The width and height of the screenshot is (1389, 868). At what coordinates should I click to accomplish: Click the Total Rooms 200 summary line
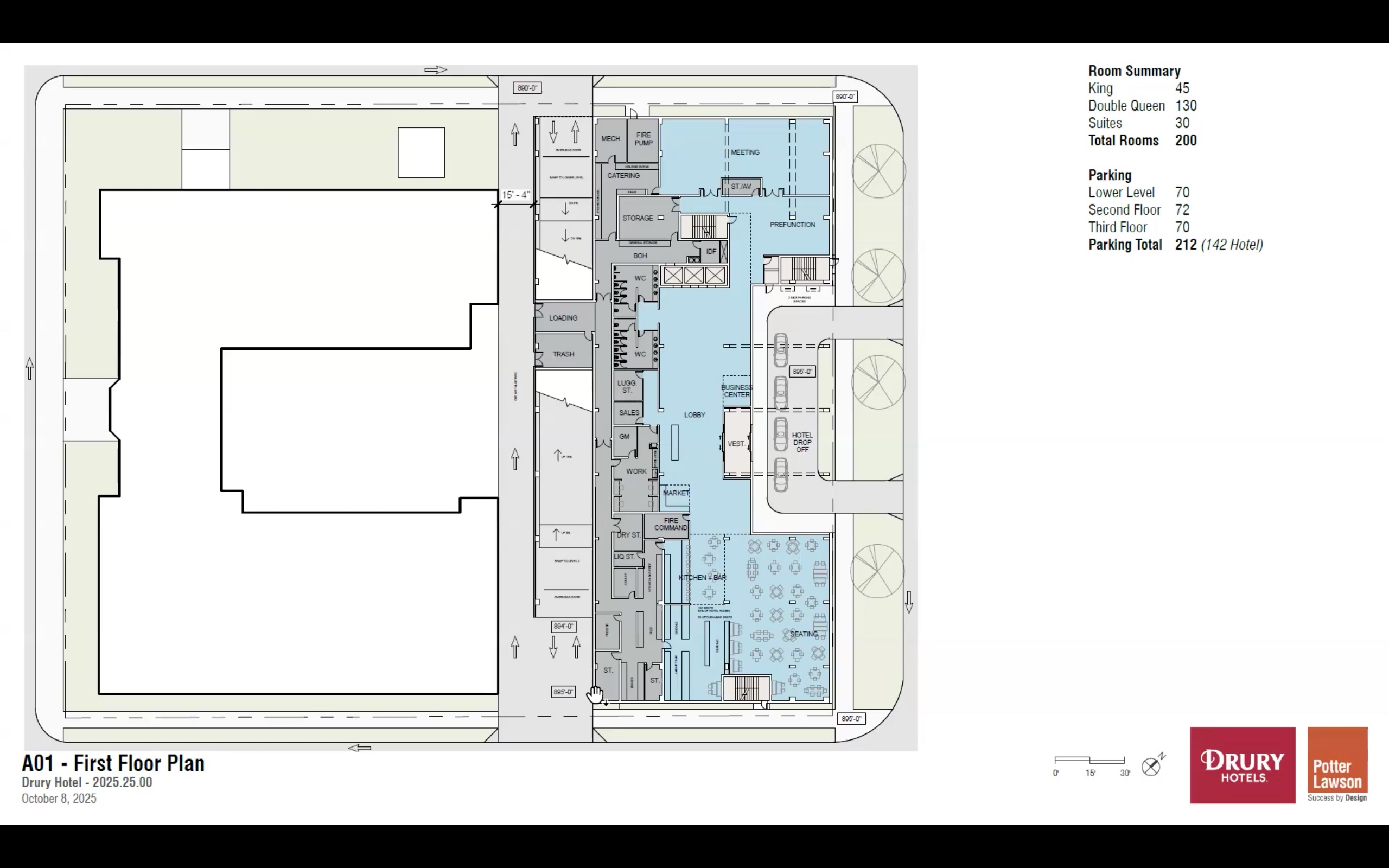[x=1142, y=141]
